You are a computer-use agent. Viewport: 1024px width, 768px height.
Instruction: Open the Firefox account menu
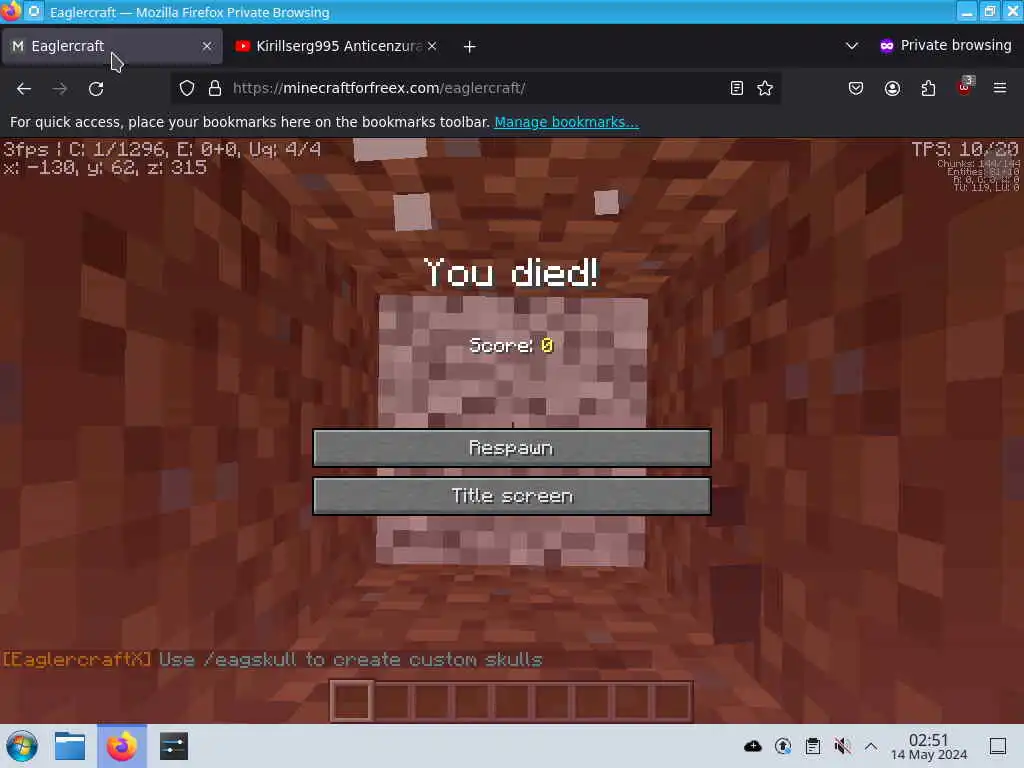[x=892, y=88]
